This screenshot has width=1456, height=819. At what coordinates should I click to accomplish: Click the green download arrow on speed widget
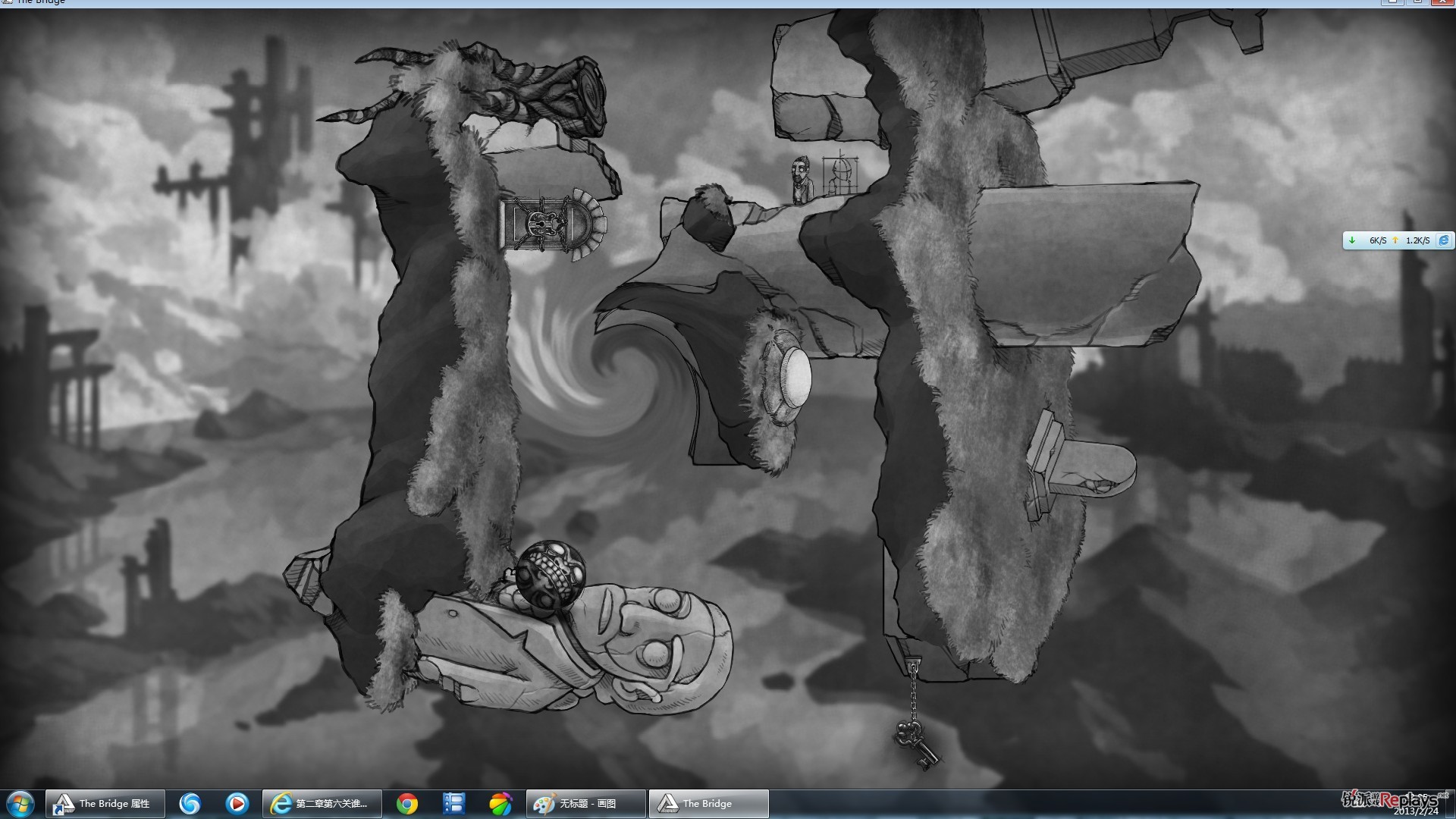(1351, 240)
